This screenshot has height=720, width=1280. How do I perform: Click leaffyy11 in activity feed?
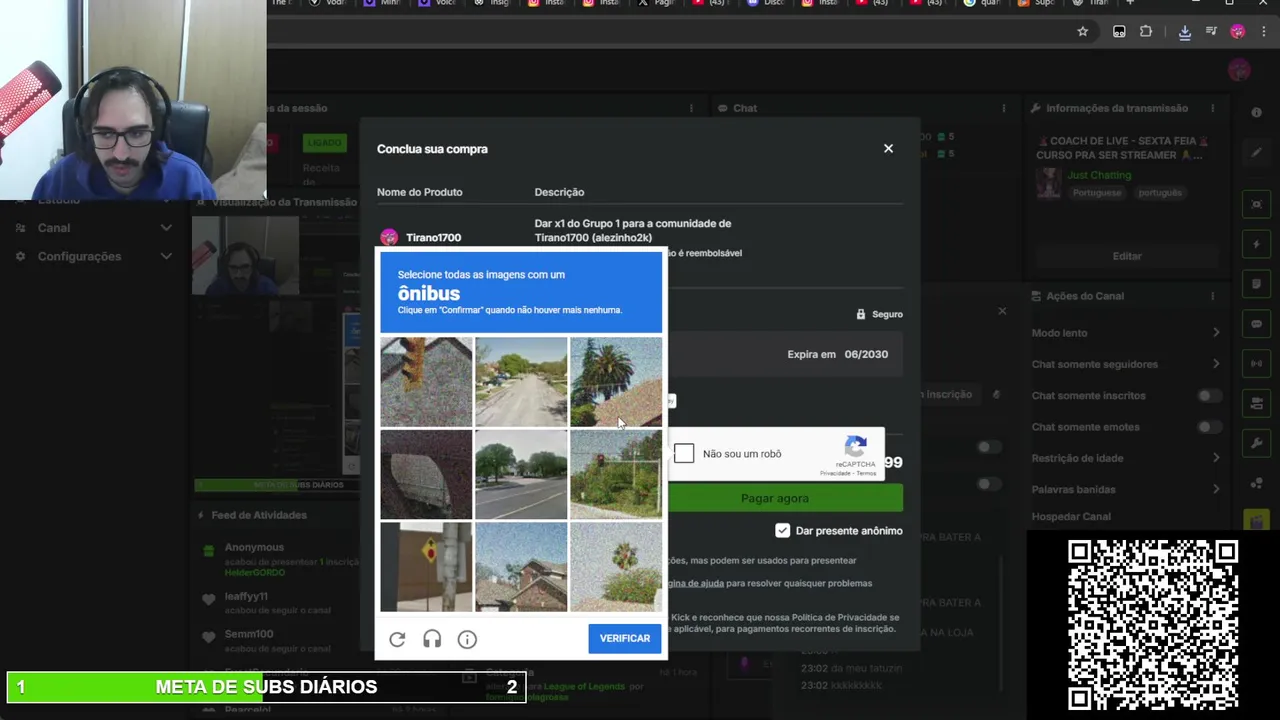[x=246, y=596]
